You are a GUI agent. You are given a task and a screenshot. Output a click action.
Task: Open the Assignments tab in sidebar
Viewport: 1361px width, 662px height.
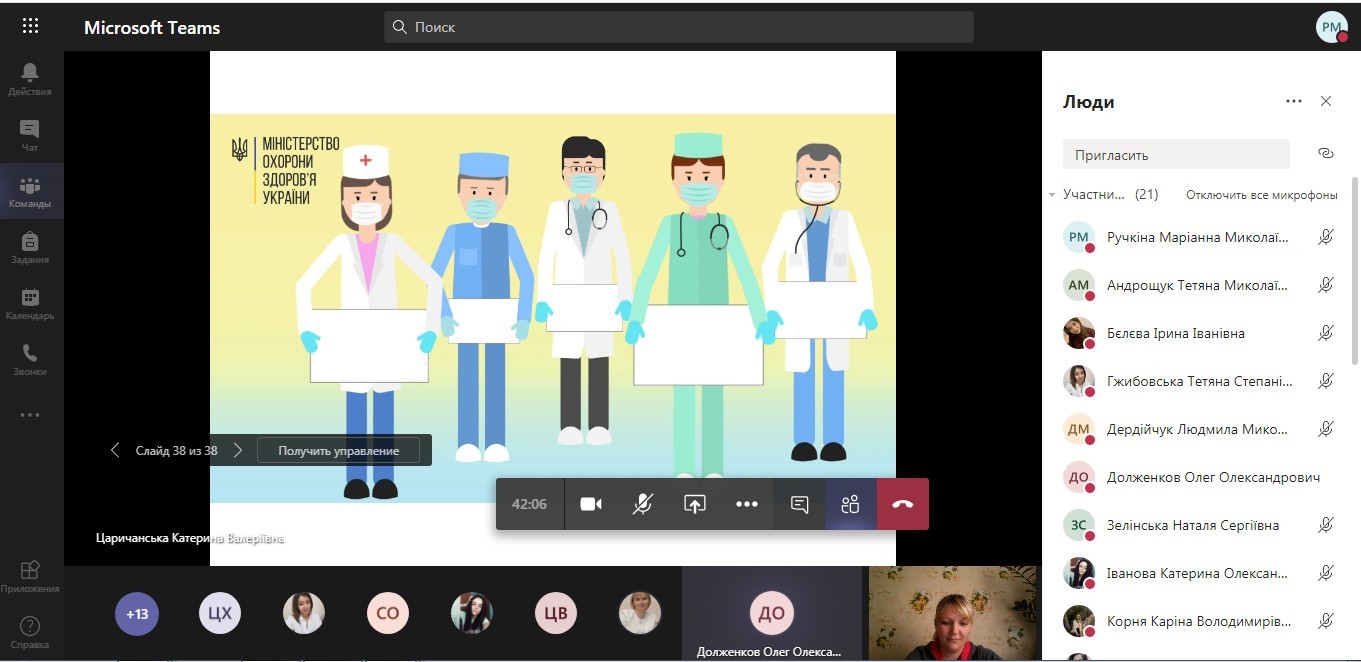tap(30, 247)
